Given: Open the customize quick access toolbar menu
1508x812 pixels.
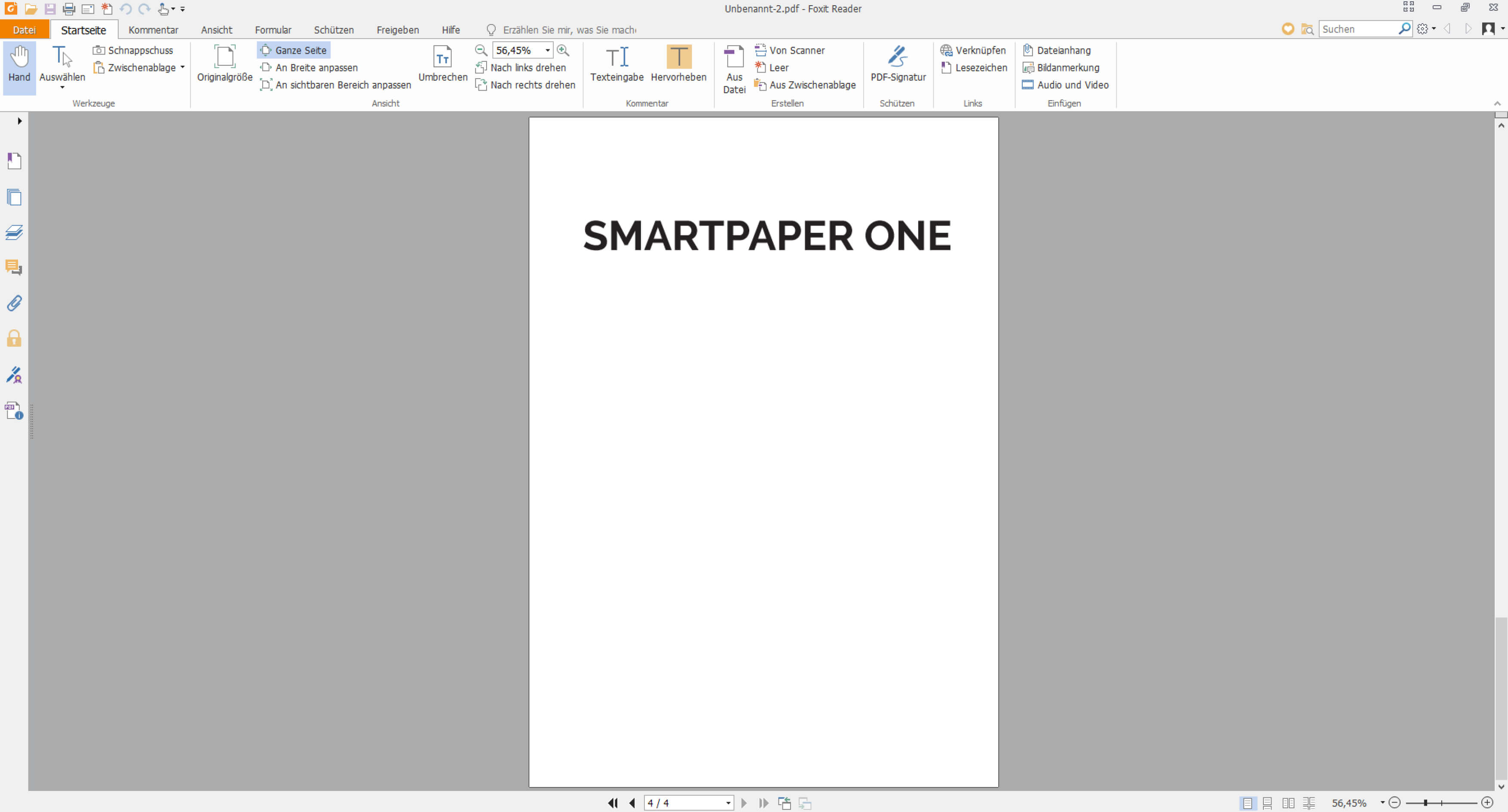Looking at the screenshot, I should click(x=183, y=9).
